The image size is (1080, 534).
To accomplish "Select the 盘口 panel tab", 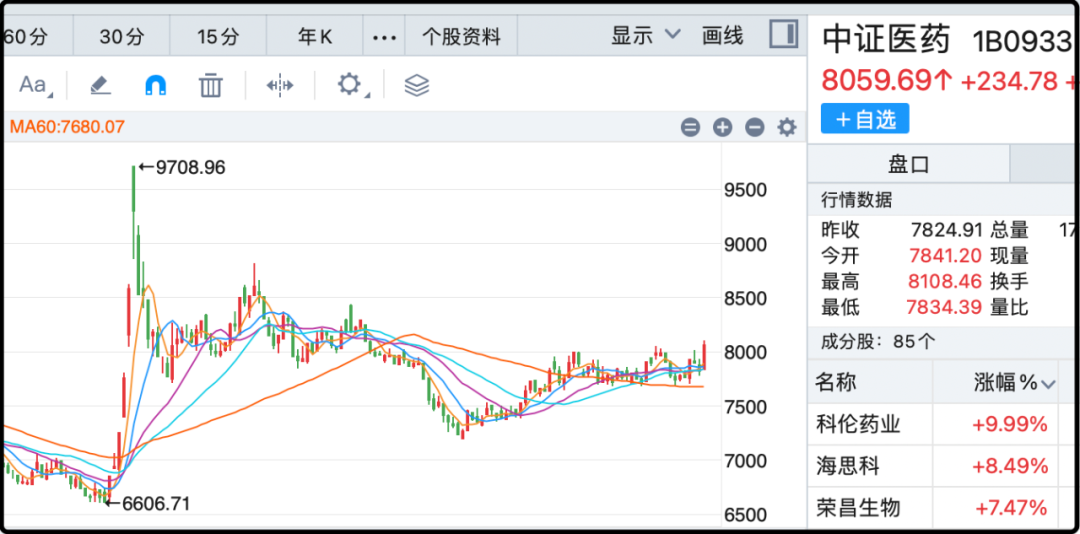I will point(908,164).
